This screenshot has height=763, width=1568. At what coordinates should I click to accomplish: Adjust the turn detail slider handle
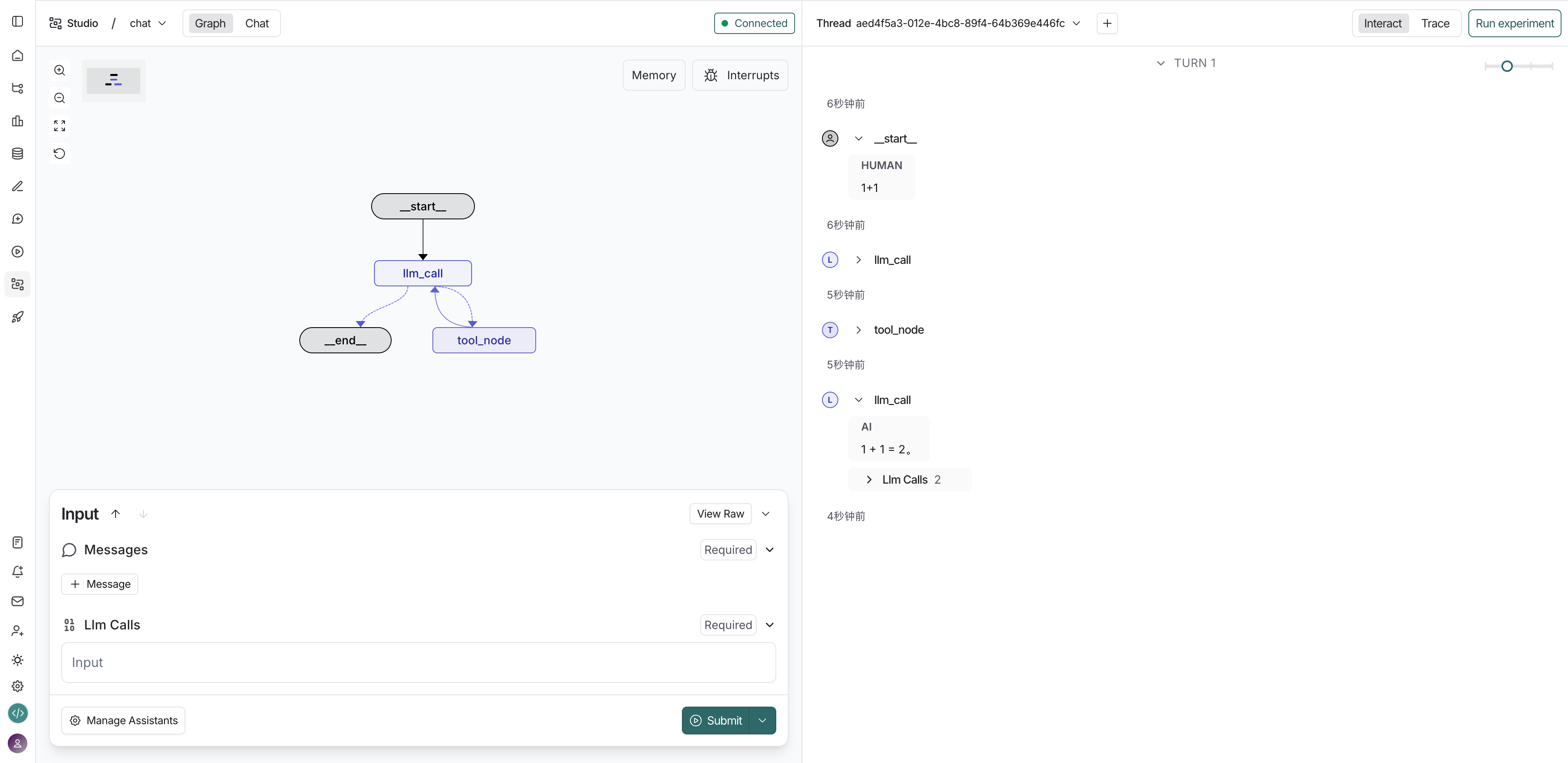tap(1506, 66)
